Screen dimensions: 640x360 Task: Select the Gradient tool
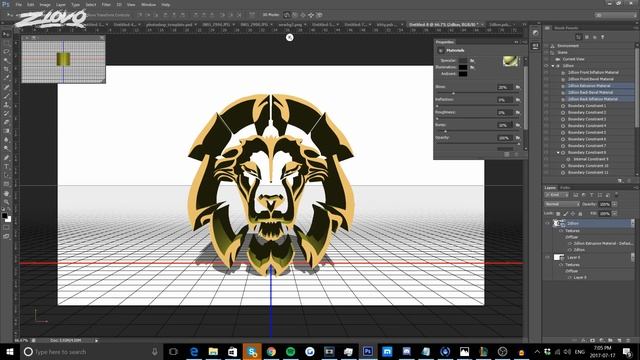(x=7, y=131)
